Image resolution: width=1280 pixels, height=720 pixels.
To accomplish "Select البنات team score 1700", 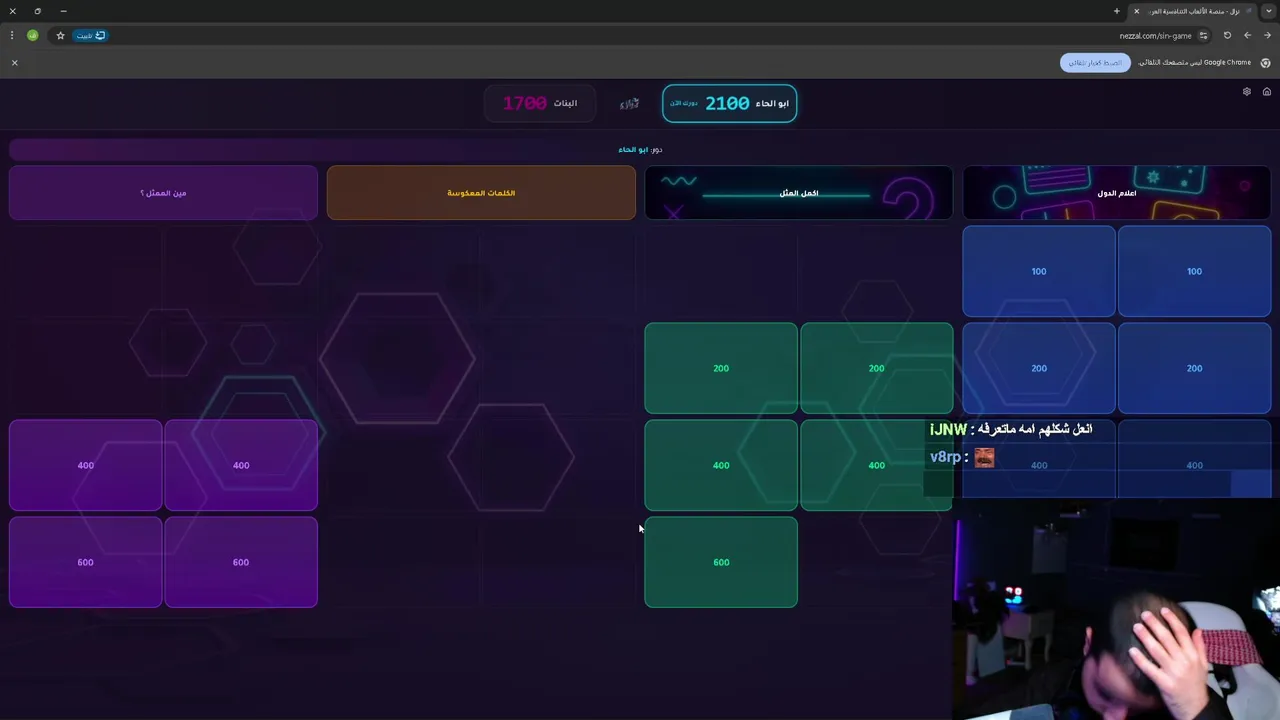I will [540, 103].
